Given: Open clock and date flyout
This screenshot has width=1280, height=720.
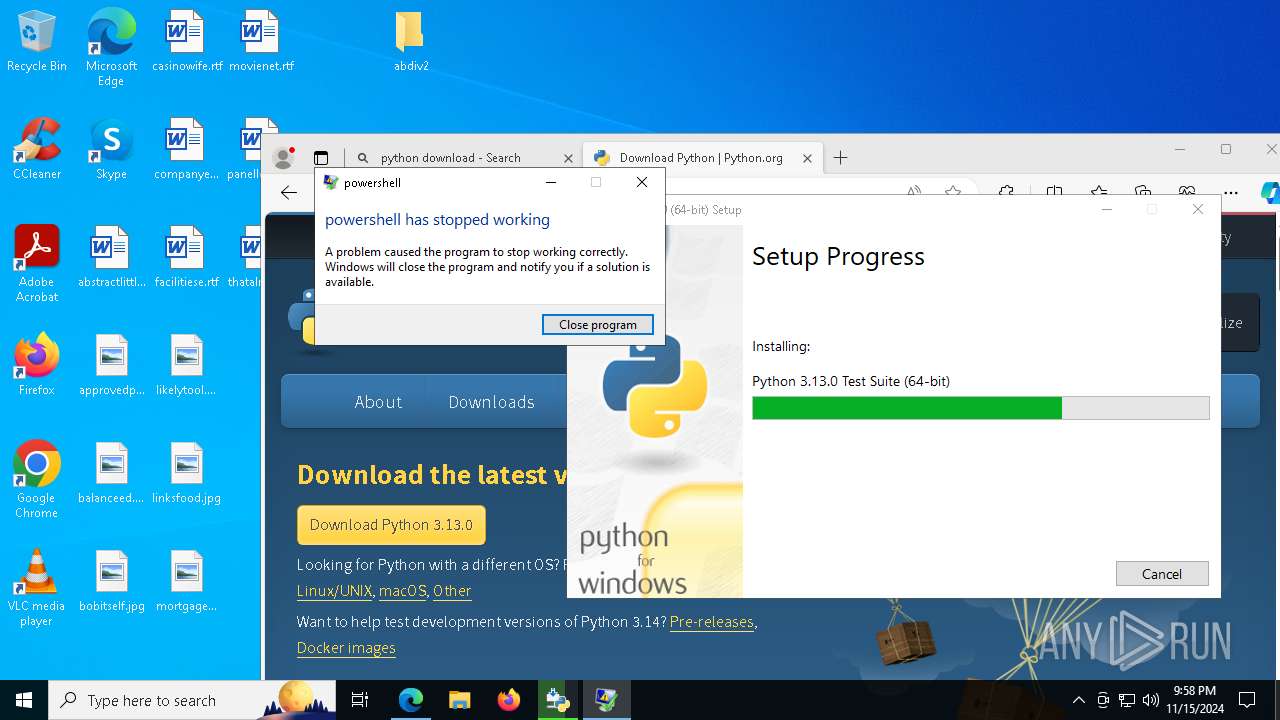Looking at the screenshot, I should click(1194, 700).
